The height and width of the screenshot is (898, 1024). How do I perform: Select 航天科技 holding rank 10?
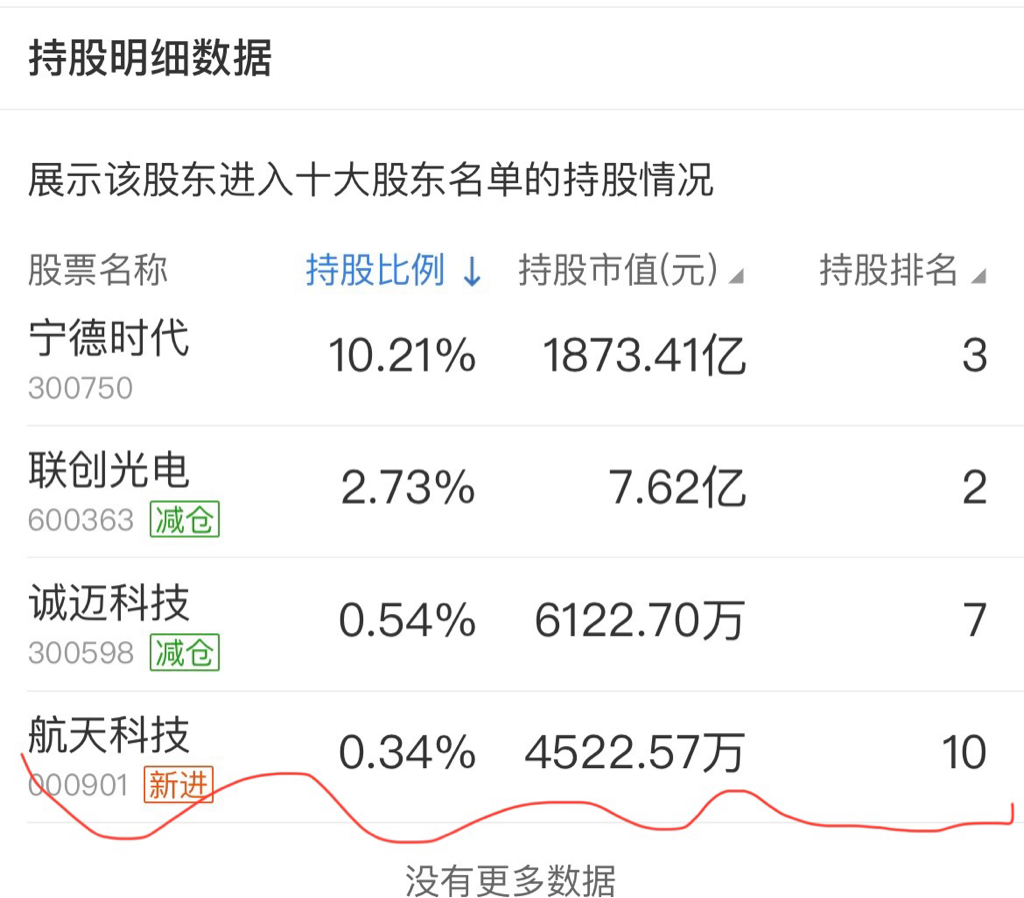click(x=964, y=753)
